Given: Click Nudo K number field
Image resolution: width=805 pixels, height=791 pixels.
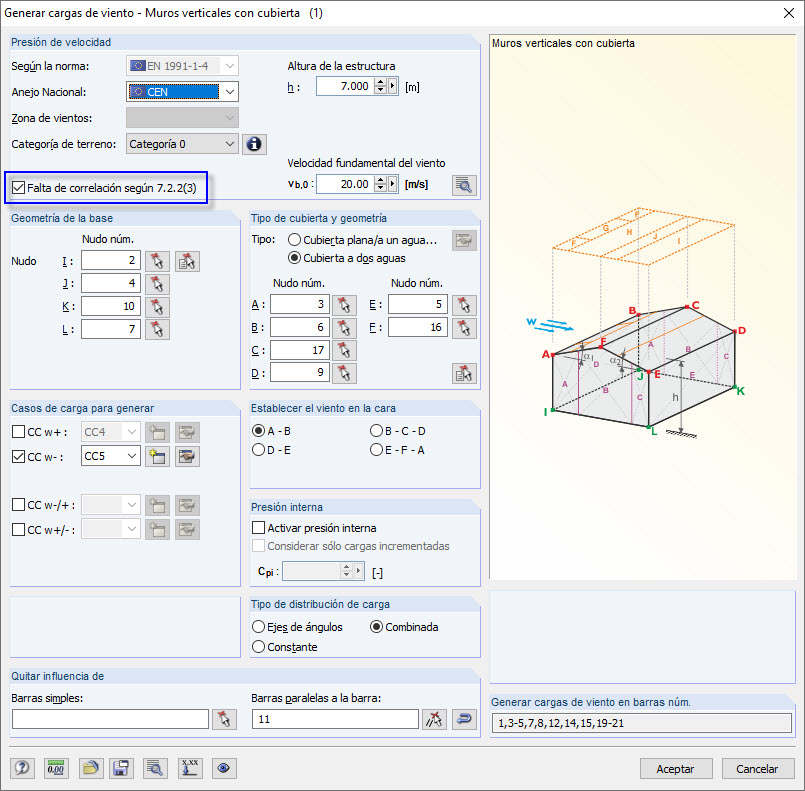Looking at the screenshot, I should [x=111, y=306].
